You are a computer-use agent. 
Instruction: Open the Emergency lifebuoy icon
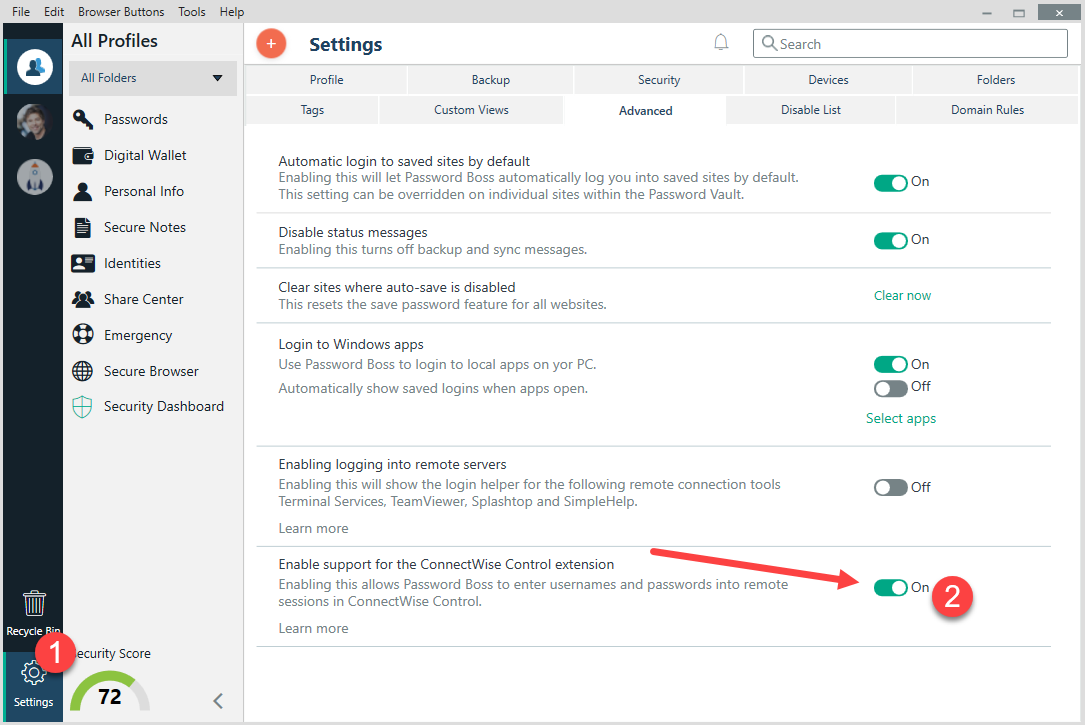pos(83,335)
